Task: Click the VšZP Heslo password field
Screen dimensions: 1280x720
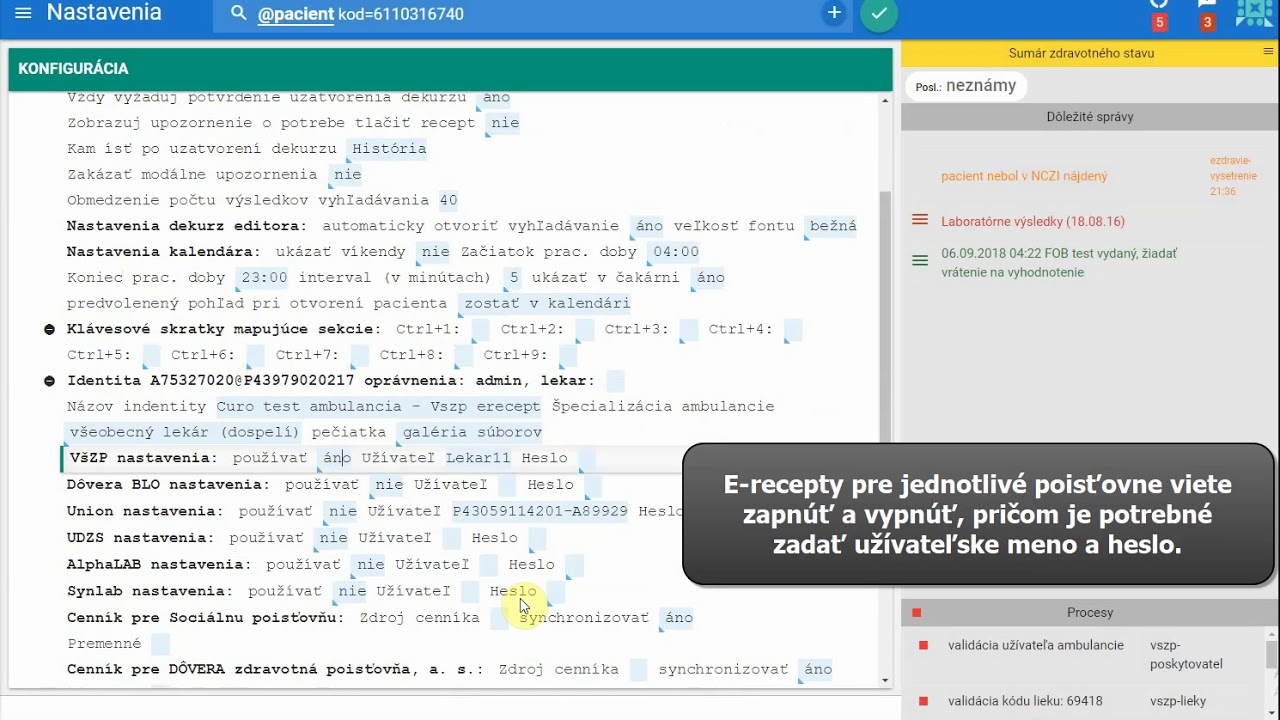Action: pyautogui.click(x=587, y=458)
